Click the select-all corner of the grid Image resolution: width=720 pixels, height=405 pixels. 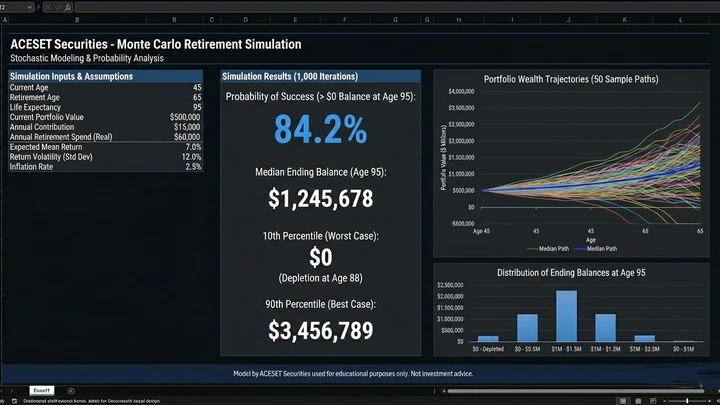[4, 19]
